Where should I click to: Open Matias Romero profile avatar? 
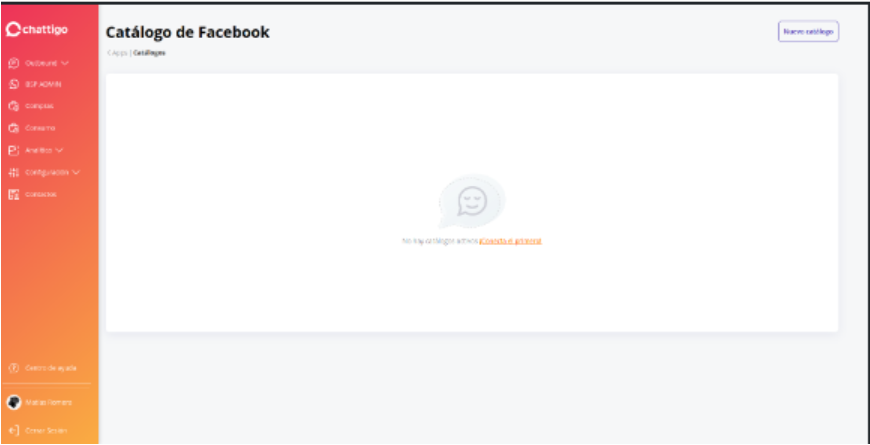(14, 402)
